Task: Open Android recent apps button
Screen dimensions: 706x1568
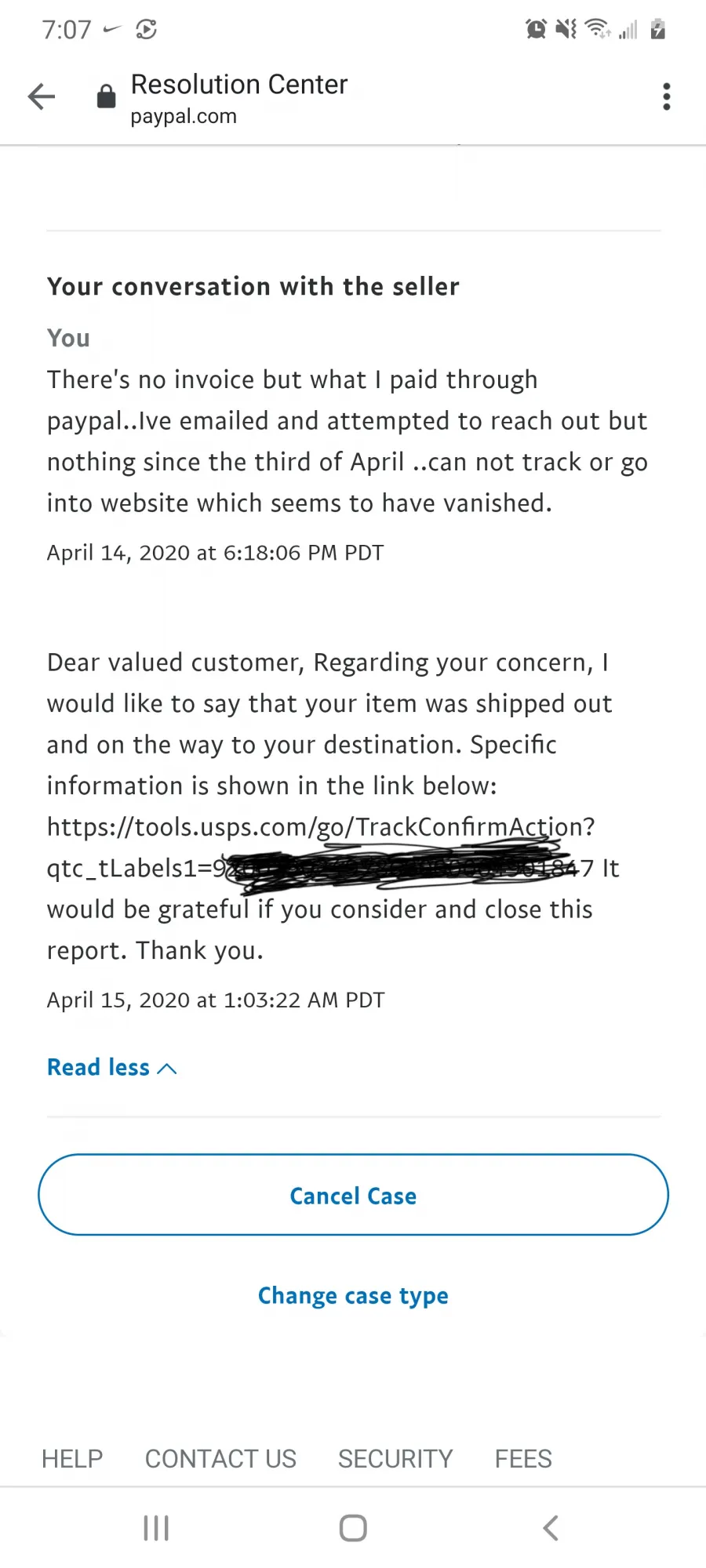Action: [156, 1527]
